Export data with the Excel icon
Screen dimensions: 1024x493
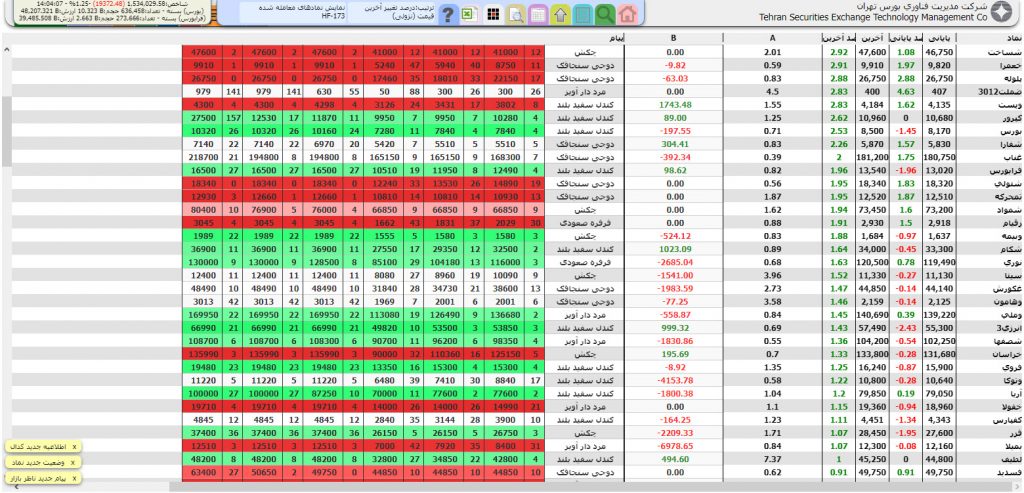pyautogui.click(x=469, y=13)
